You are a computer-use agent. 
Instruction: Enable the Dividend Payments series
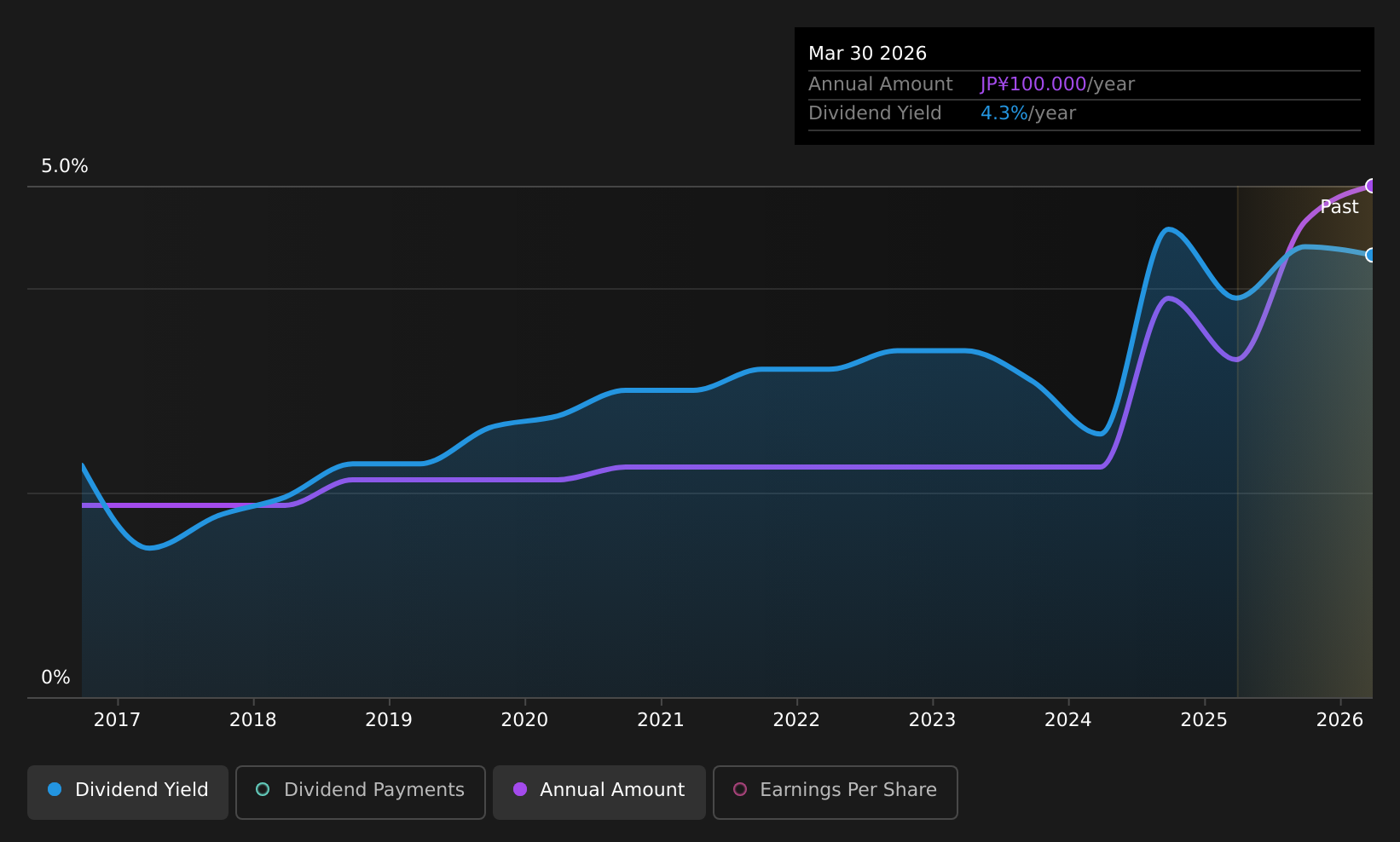pyautogui.click(x=361, y=792)
